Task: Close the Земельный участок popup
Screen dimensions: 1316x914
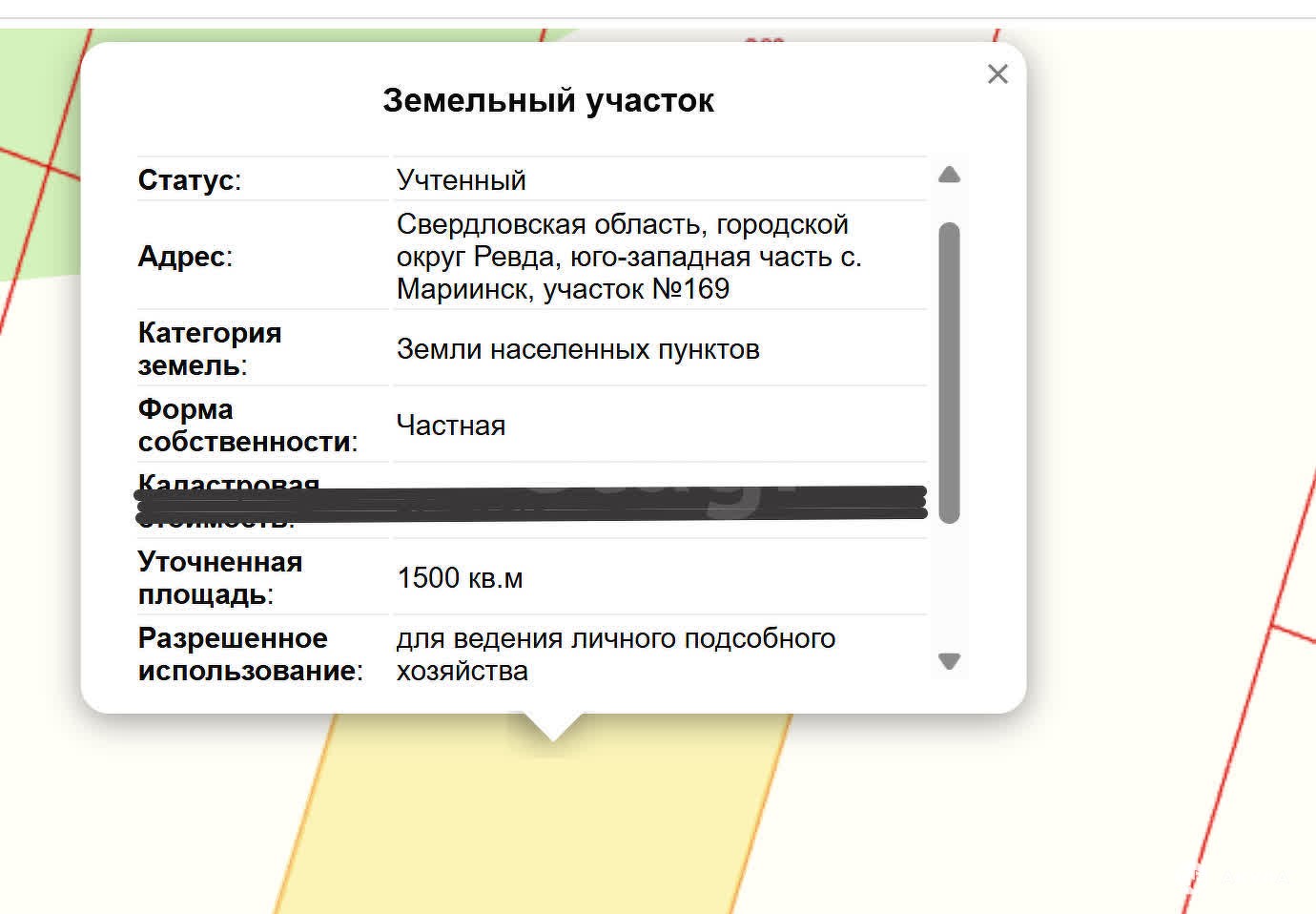Action: pyautogui.click(x=997, y=74)
